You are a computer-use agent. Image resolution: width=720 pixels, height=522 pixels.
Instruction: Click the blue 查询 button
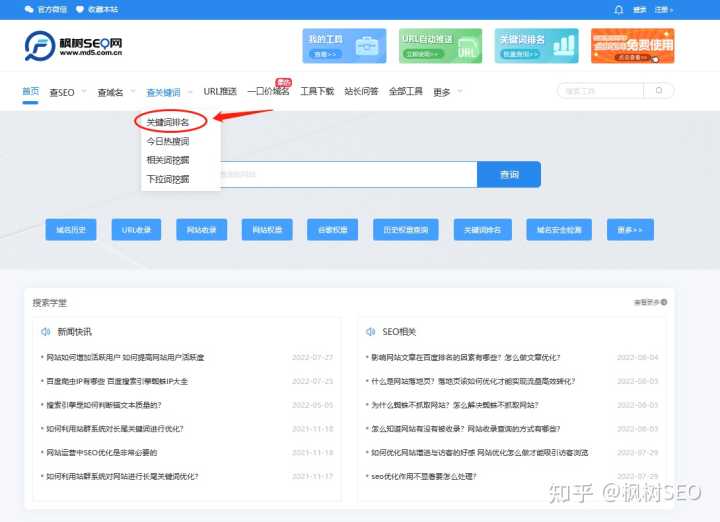(x=509, y=174)
